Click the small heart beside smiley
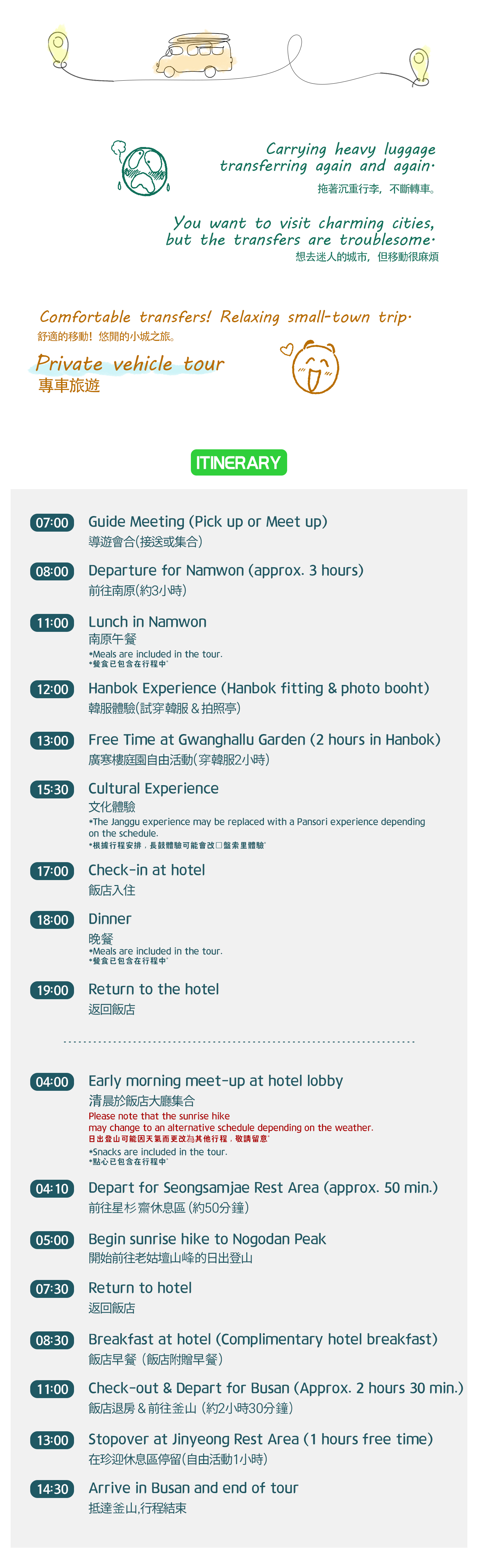 point(286,349)
